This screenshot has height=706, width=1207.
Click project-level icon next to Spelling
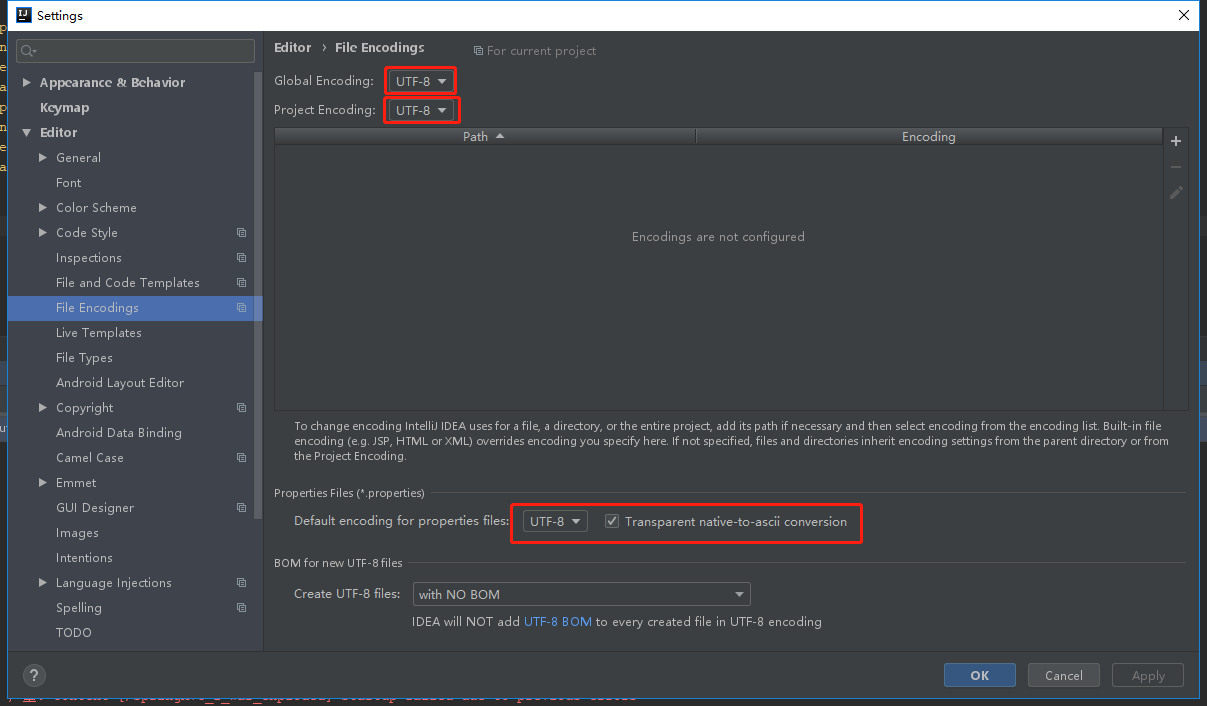tap(241, 607)
